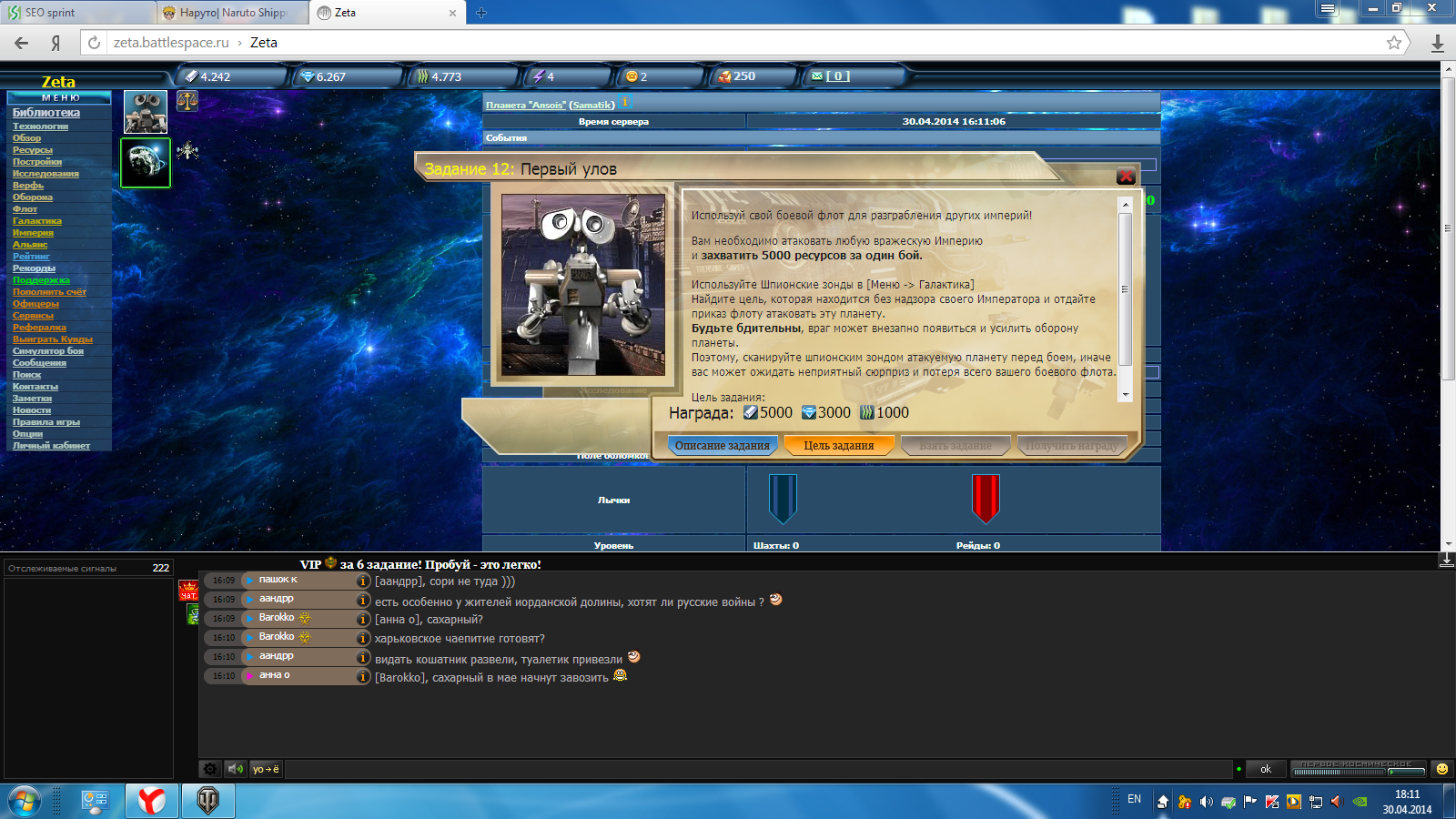The image size is (1456, 819).
Task: Click the 250 currency counter
Action: pos(752,76)
